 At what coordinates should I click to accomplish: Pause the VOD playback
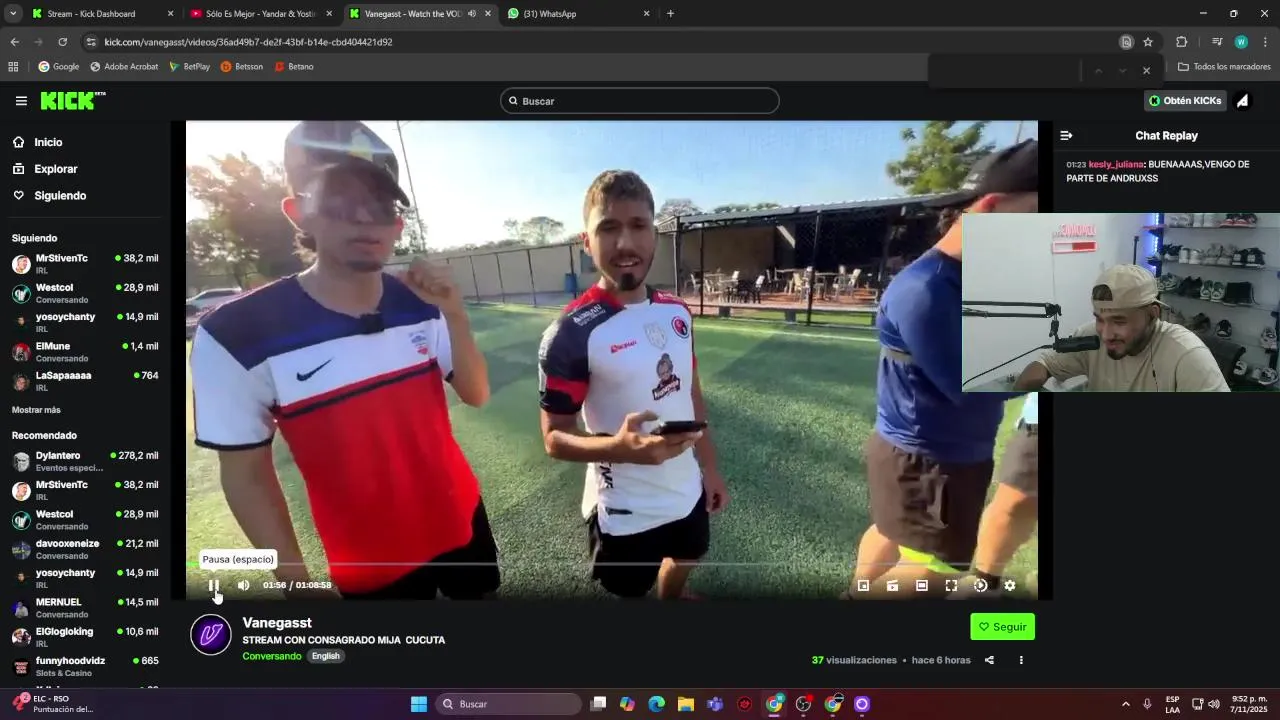click(x=213, y=586)
